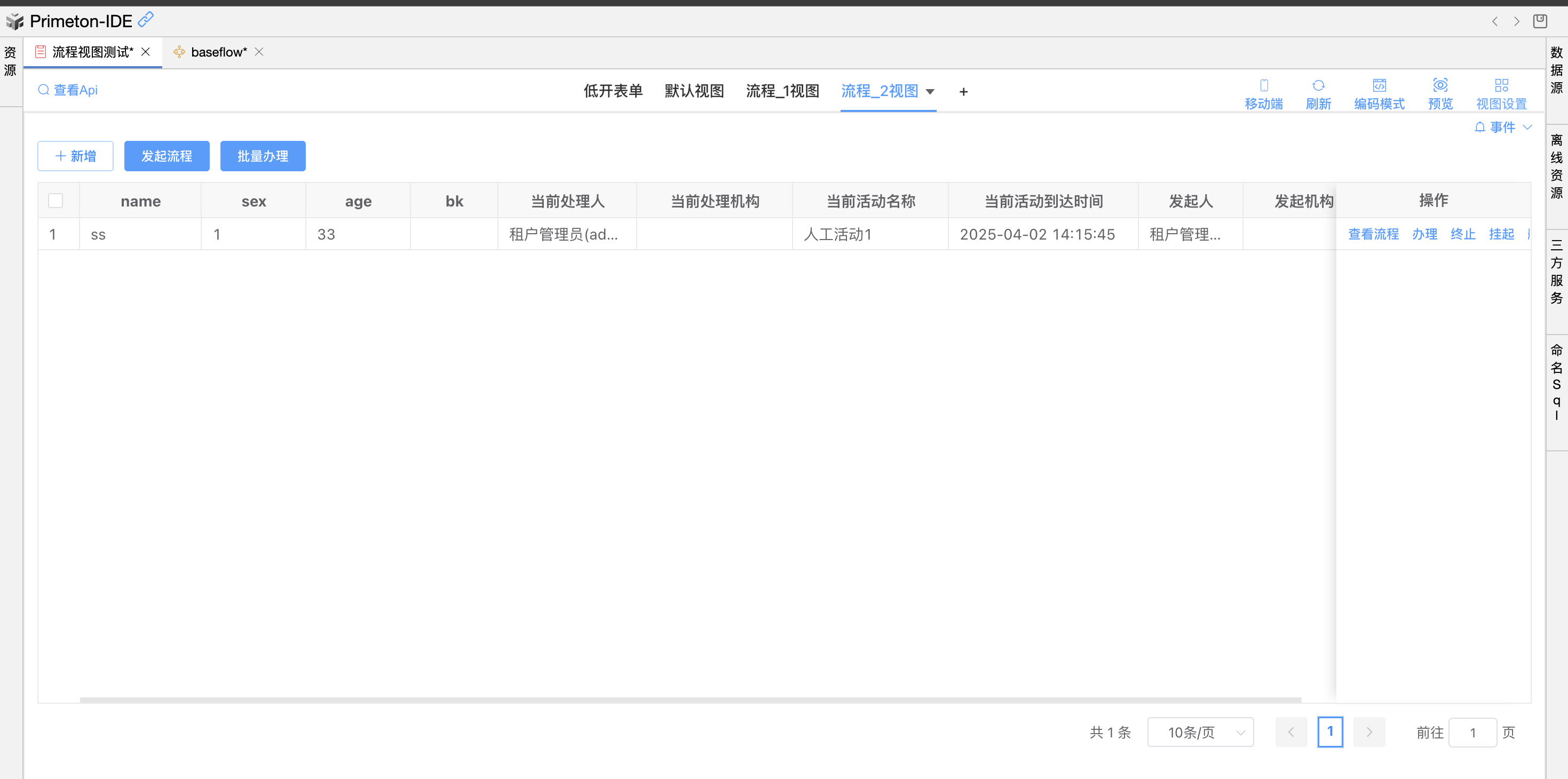
Task: Close the 流程视图测试* tab
Action: (x=146, y=52)
